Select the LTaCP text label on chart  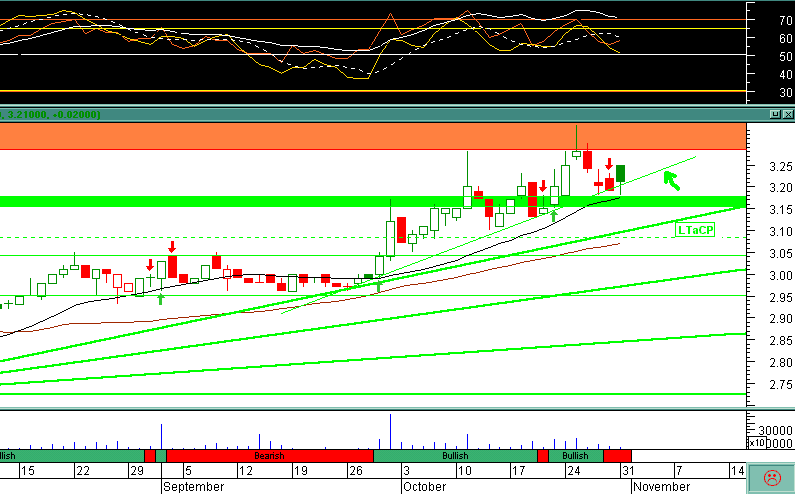pos(696,230)
